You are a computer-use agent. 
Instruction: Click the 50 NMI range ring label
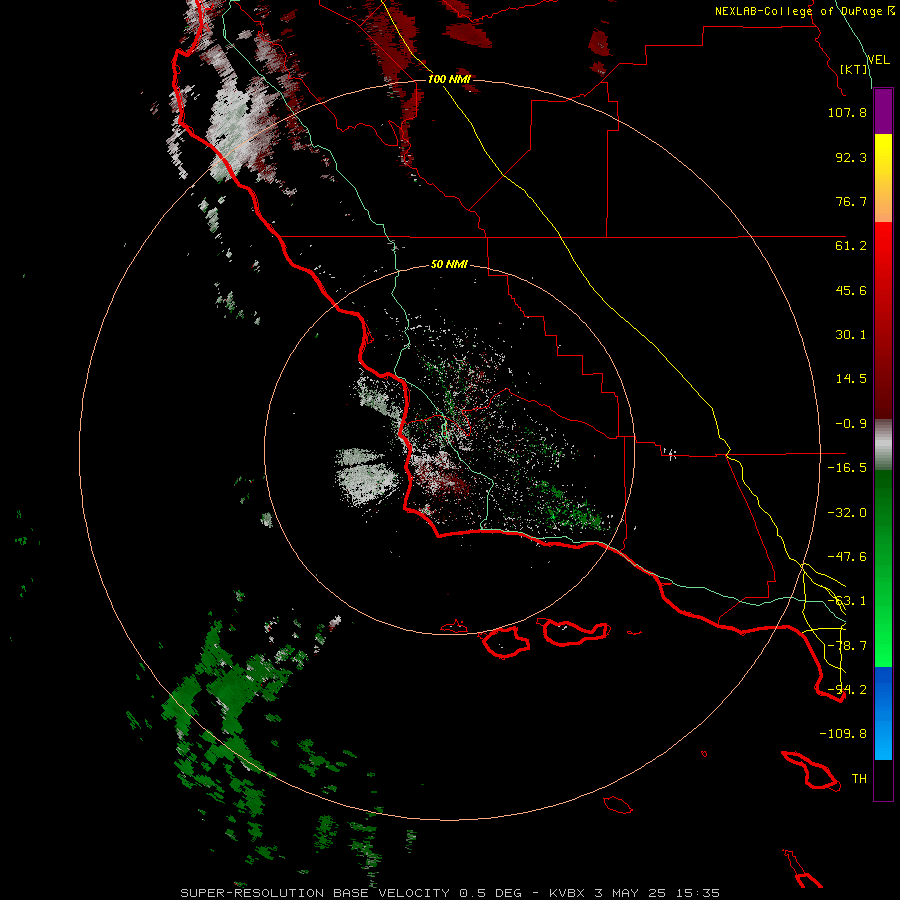[x=449, y=265]
